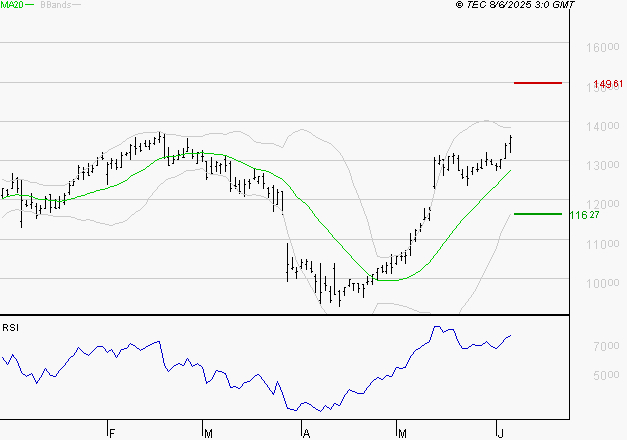Screen dimensions: 627x440
Task: Click the MA20 legend label
Action: point(13,5)
